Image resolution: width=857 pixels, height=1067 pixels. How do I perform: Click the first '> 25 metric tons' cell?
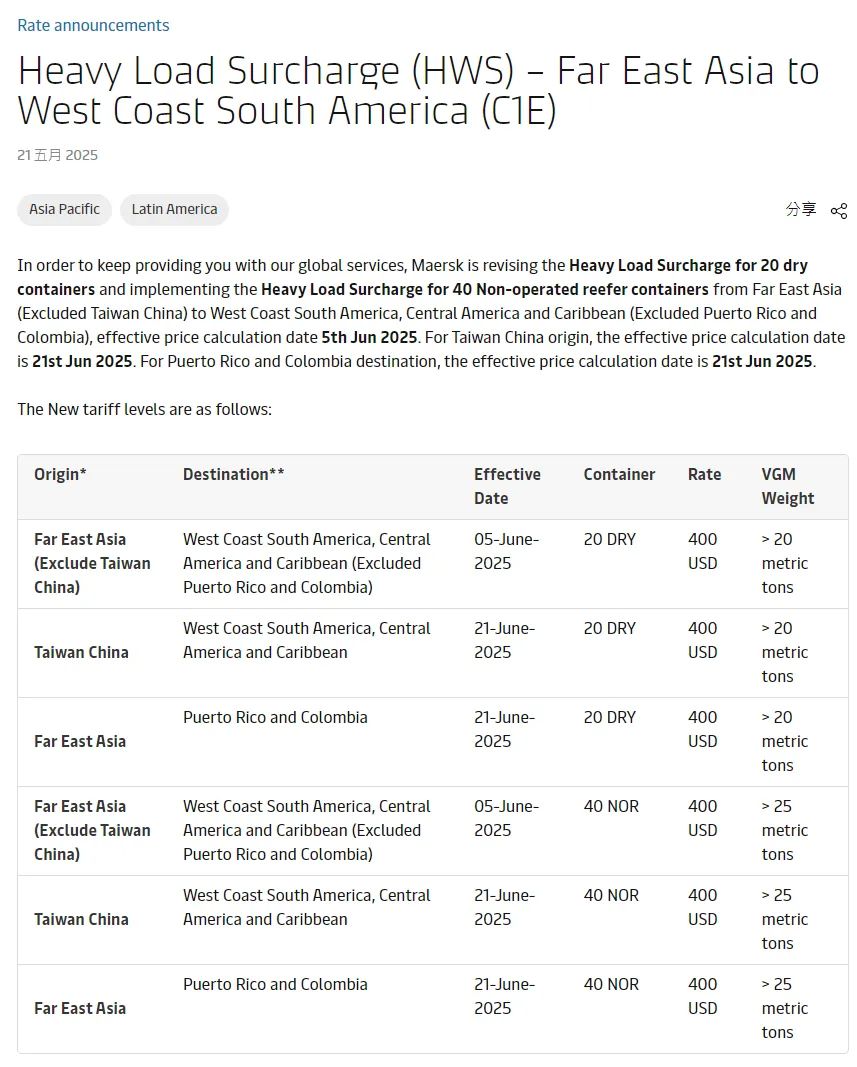[784, 830]
